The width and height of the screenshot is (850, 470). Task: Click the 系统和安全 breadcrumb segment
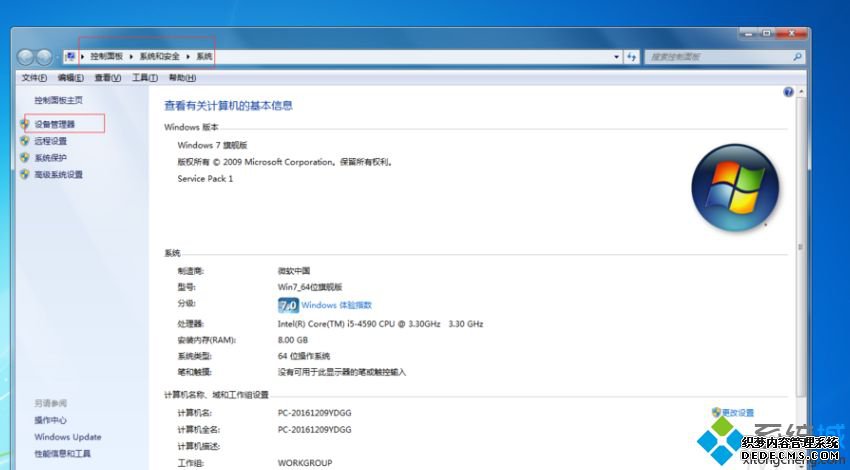click(x=159, y=56)
